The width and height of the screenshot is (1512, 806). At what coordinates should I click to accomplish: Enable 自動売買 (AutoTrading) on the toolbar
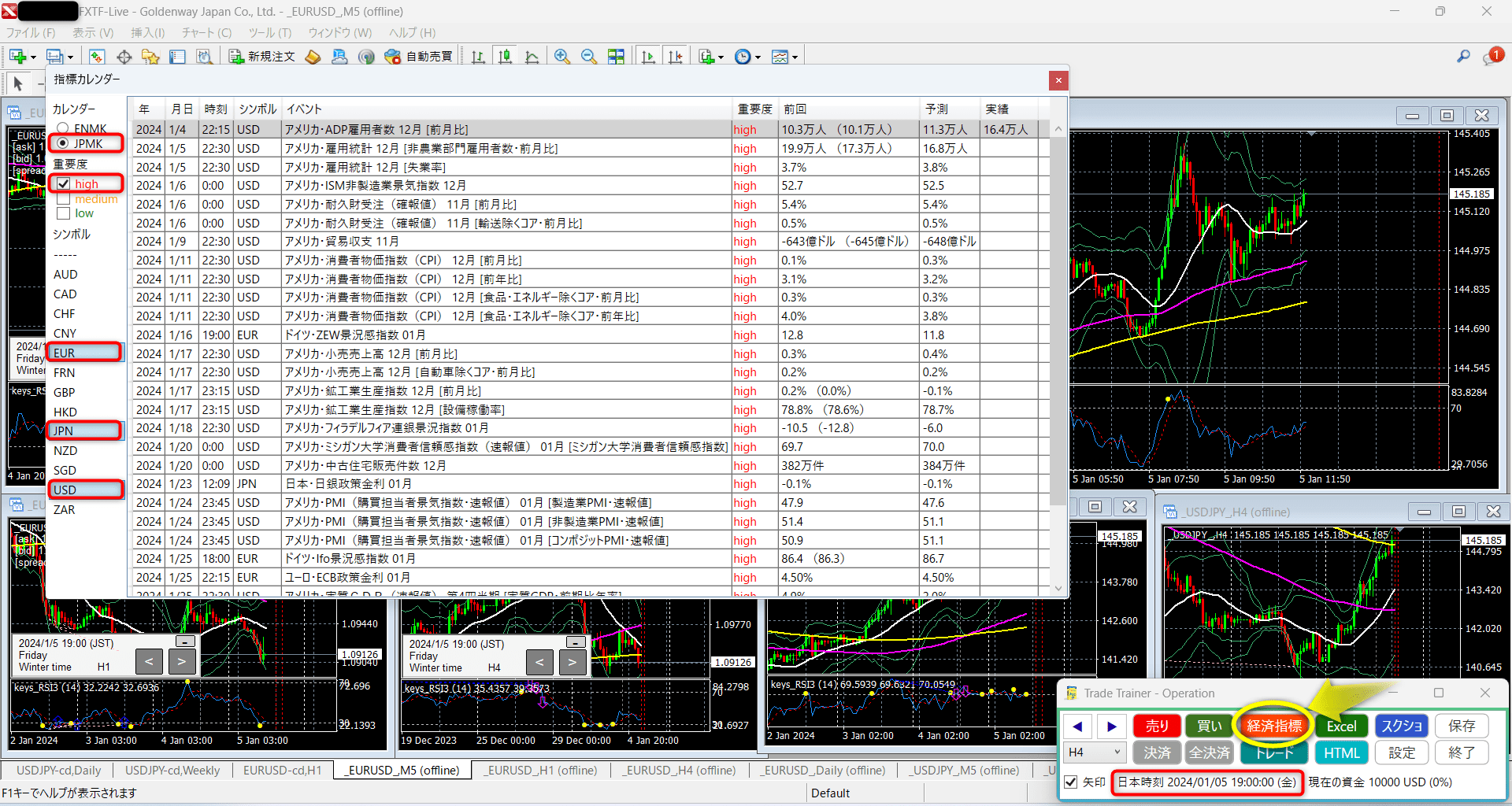pyautogui.click(x=419, y=56)
